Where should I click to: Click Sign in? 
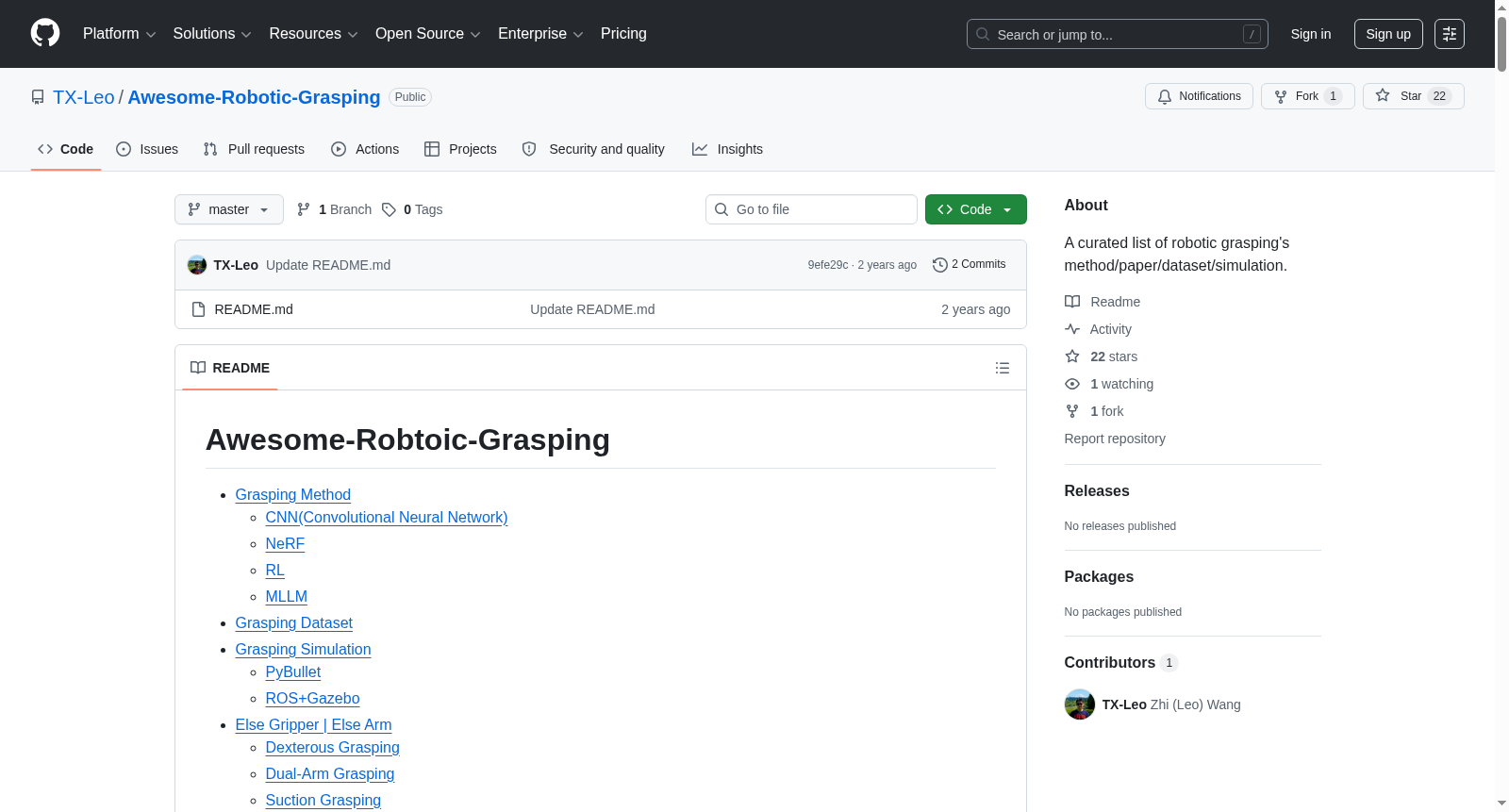tap(1311, 34)
